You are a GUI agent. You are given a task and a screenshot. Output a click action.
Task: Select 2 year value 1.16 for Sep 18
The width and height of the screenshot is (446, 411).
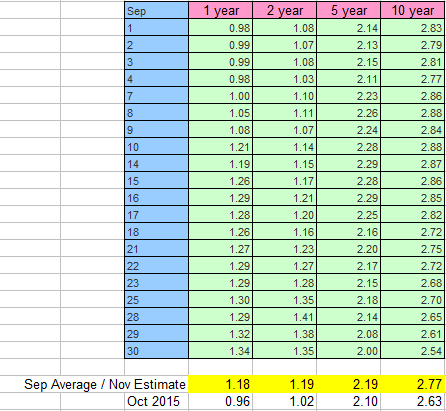285,231
